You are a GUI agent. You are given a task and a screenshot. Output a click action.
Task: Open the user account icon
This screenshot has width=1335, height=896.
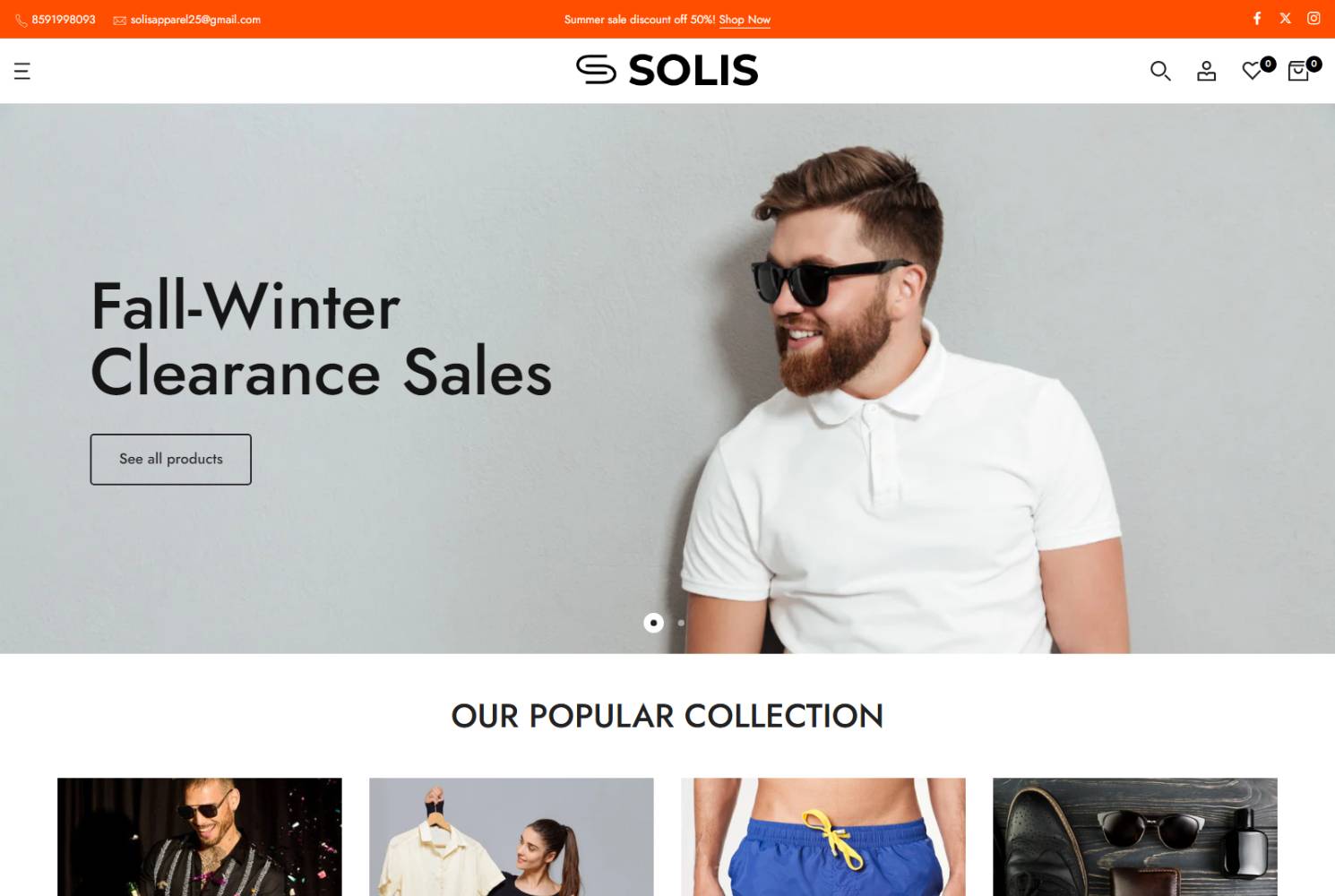1207,71
